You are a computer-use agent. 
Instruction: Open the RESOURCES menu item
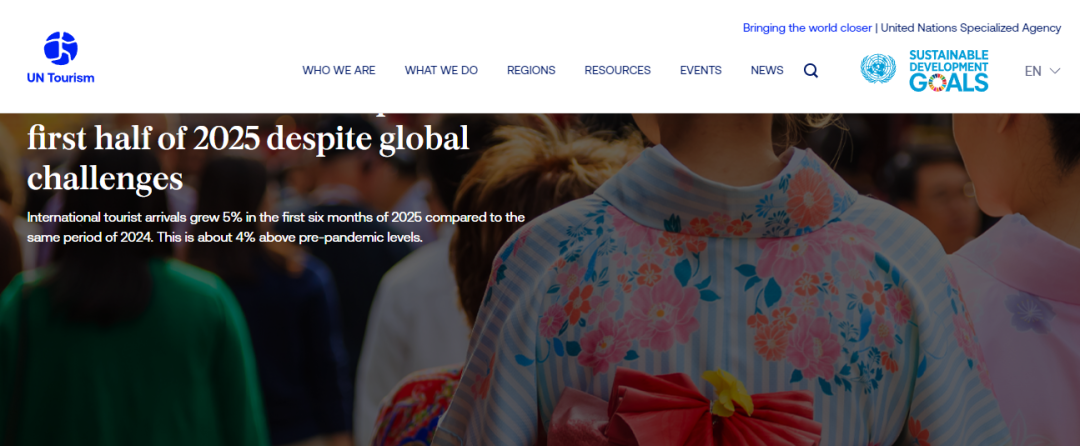(617, 70)
